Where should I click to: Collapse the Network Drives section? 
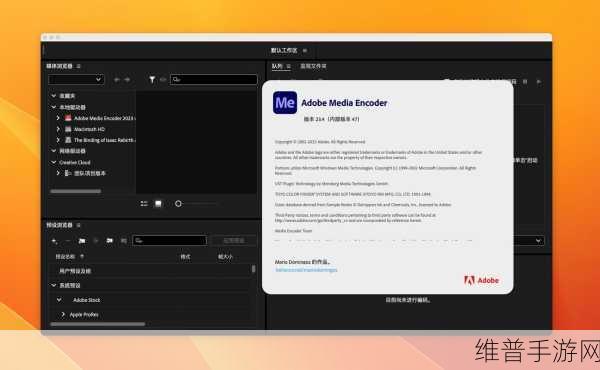(x=54, y=151)
